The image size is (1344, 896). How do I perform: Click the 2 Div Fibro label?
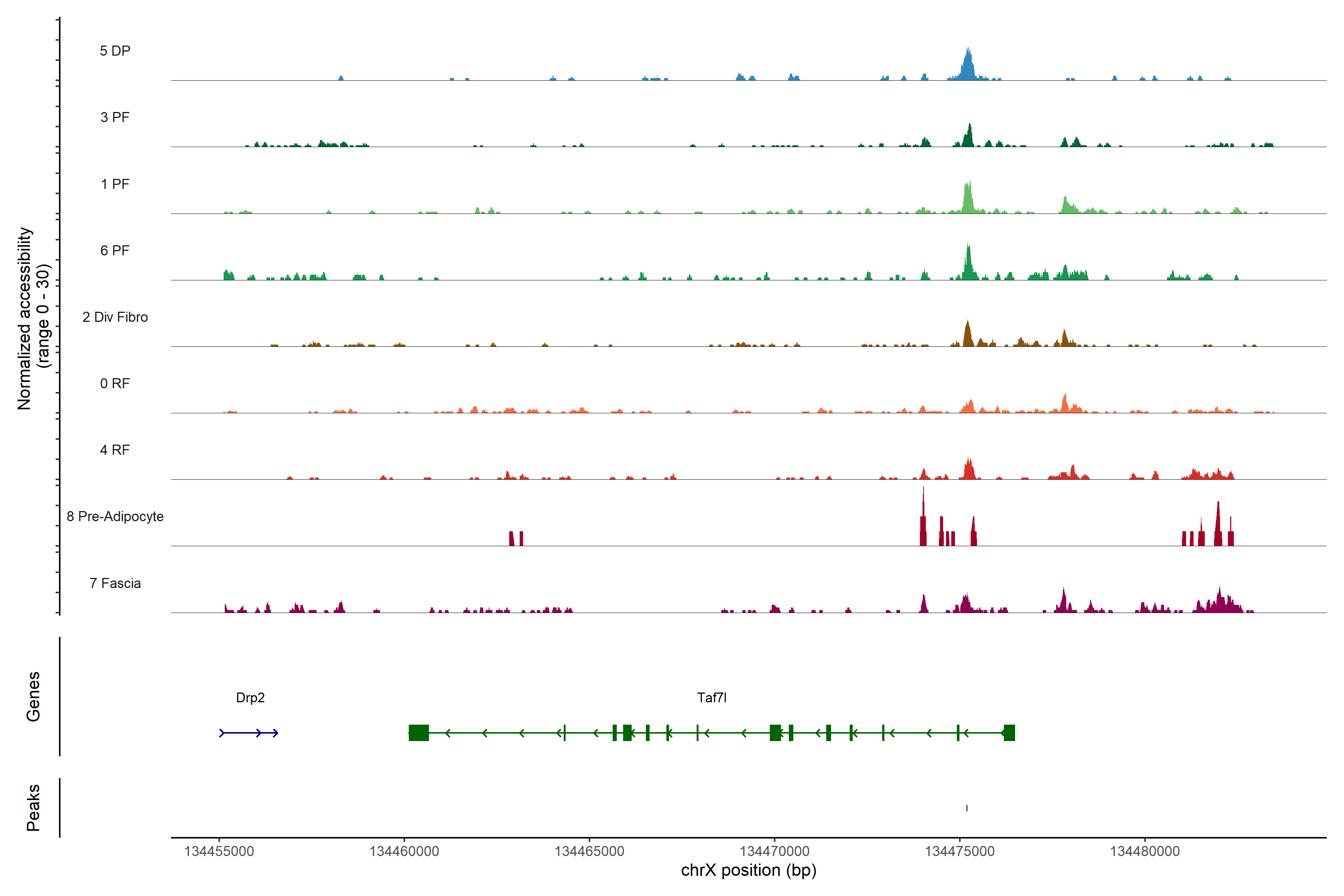[x=115, y=317]
